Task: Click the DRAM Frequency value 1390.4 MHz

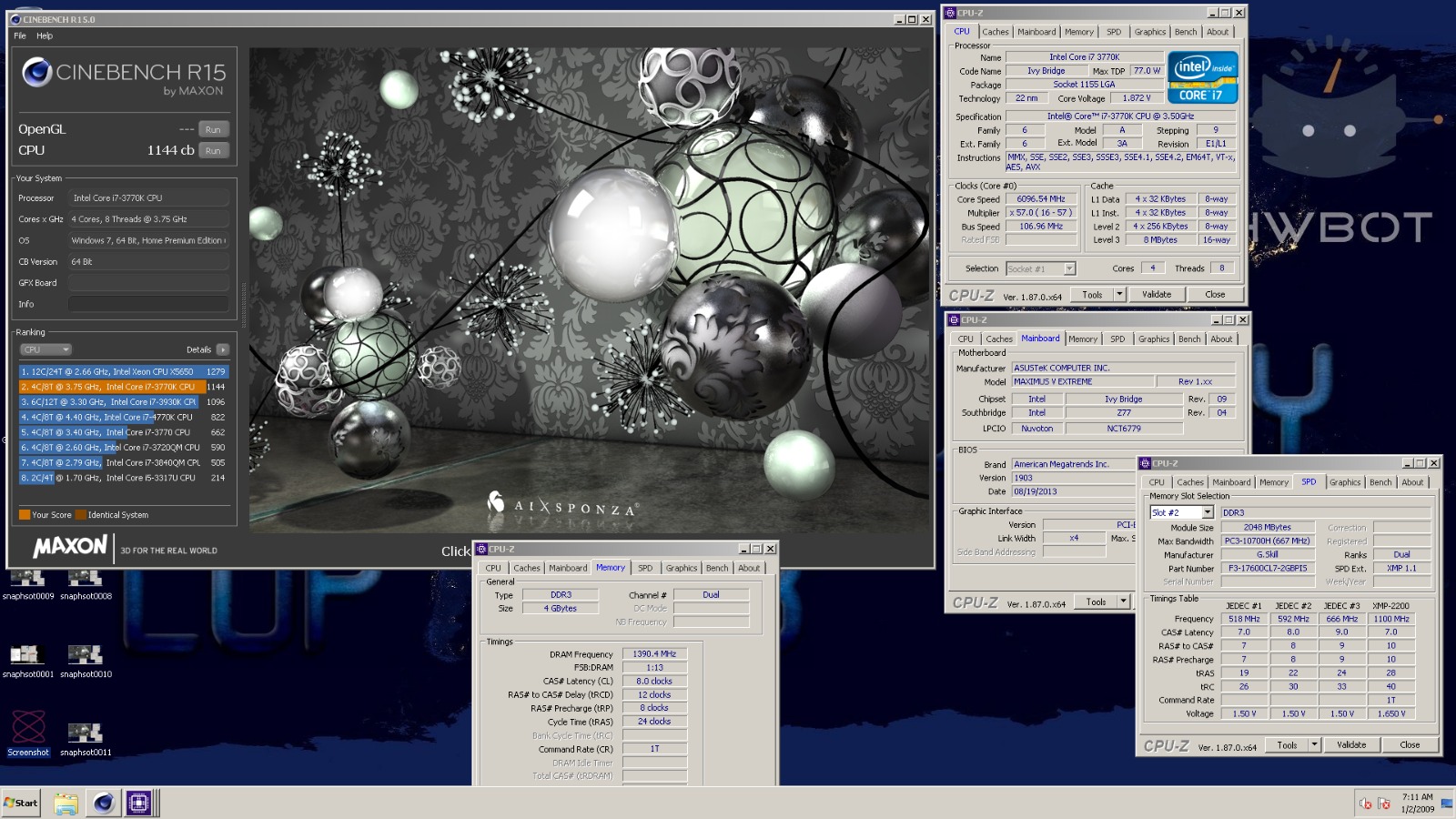Action: [x=654, y=653]
